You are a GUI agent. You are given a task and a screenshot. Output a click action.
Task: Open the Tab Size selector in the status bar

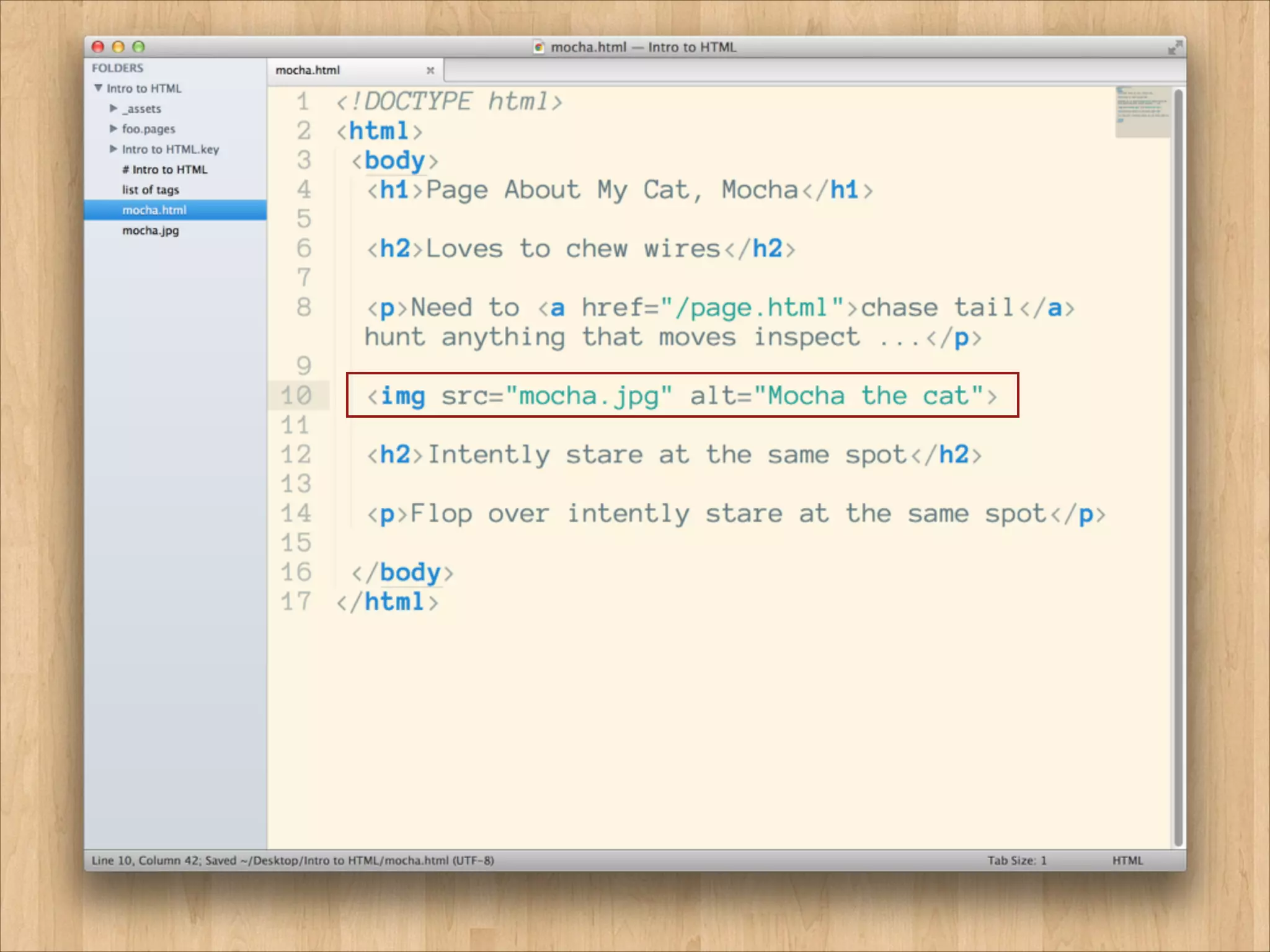tap(1016, 860)
